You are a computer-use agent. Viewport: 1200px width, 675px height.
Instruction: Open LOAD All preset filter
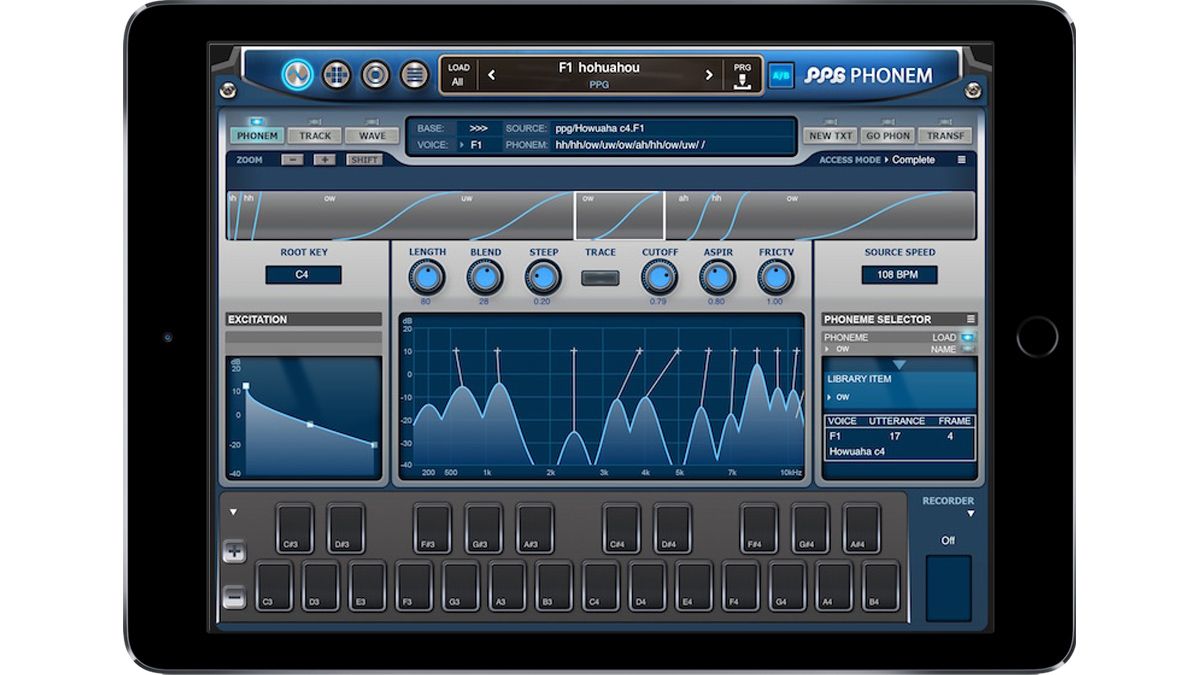point(458,75)
